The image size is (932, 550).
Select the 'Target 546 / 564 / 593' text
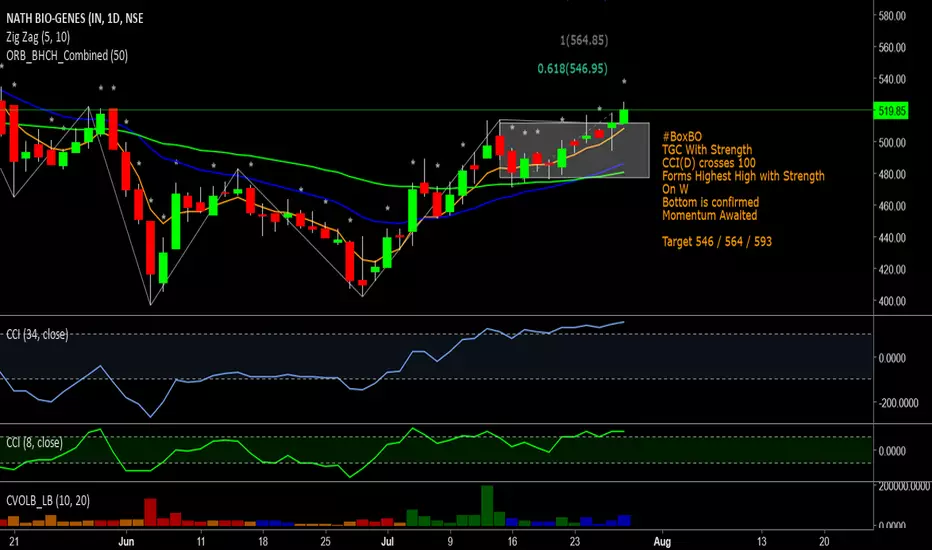pyautogui.click(x=717, y=241)
